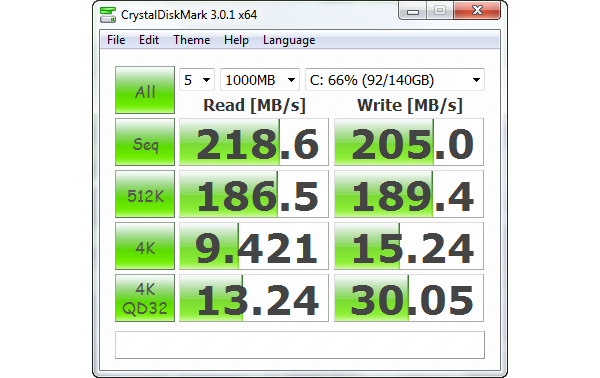This screenshot has width=600, height=378.
Task: Open the Edit menu
Action: (x=149, y=40)
